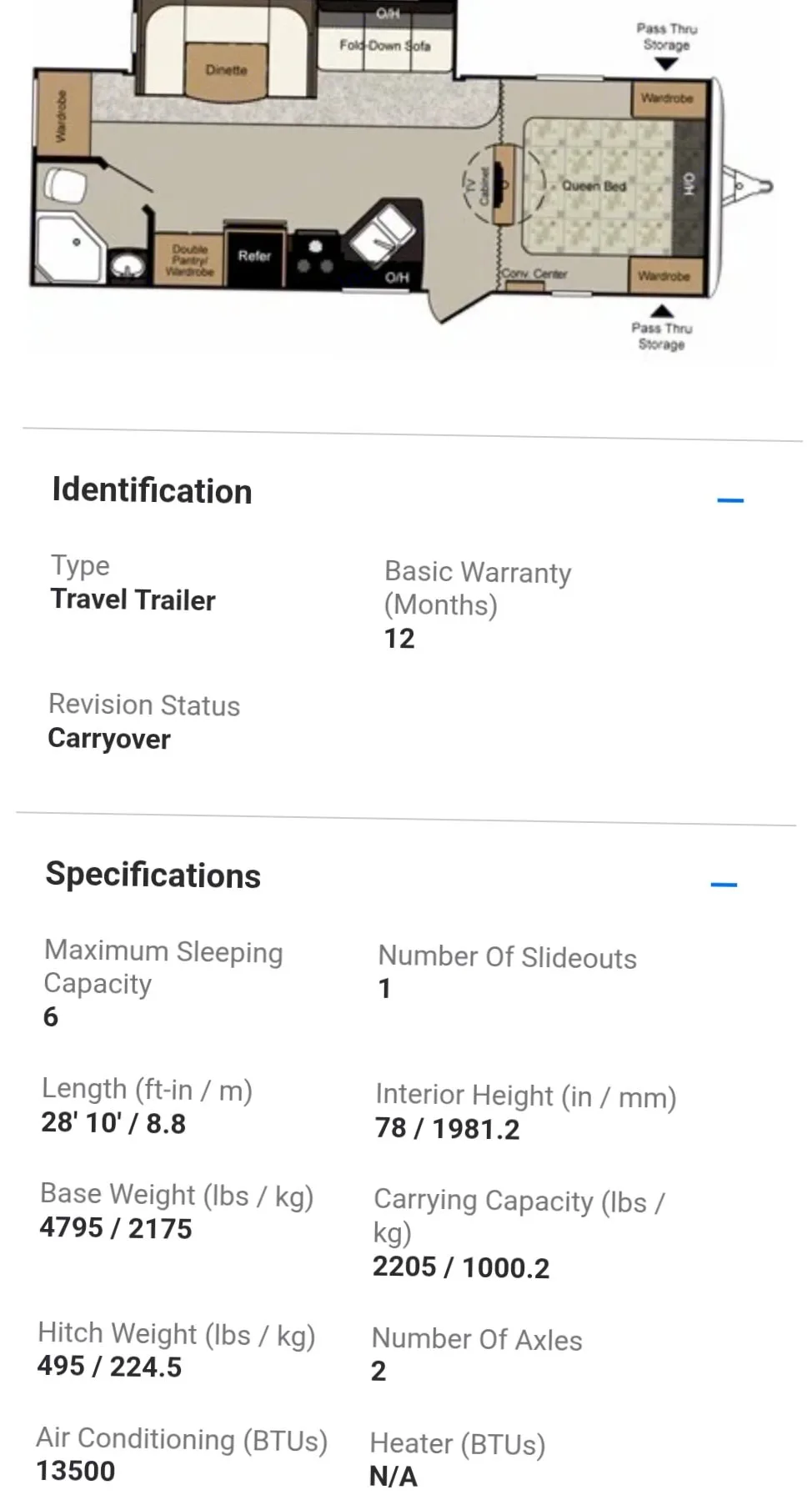Click the stove burners in the kitchen
Image resolution: width=812 pixels, height=1500 pixels.
(315, 258)
